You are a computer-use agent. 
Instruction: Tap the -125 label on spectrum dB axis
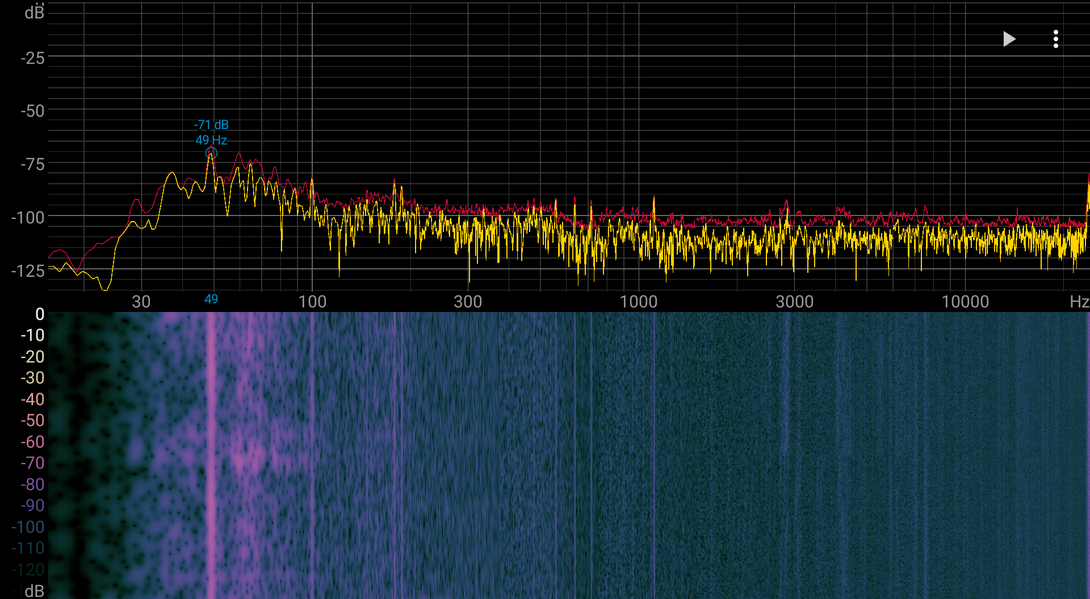point(29,271)
